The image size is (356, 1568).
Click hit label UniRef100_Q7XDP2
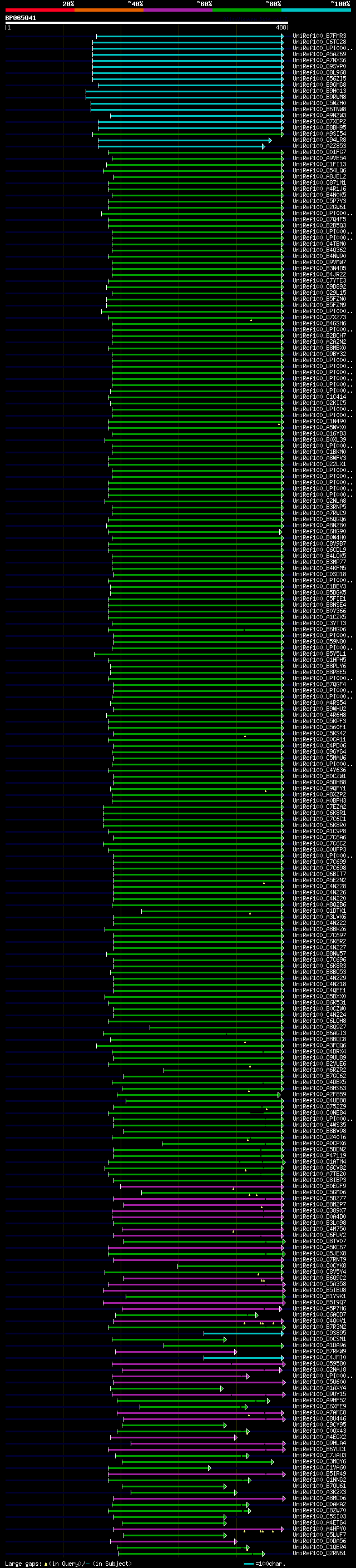tap(319, 121)
